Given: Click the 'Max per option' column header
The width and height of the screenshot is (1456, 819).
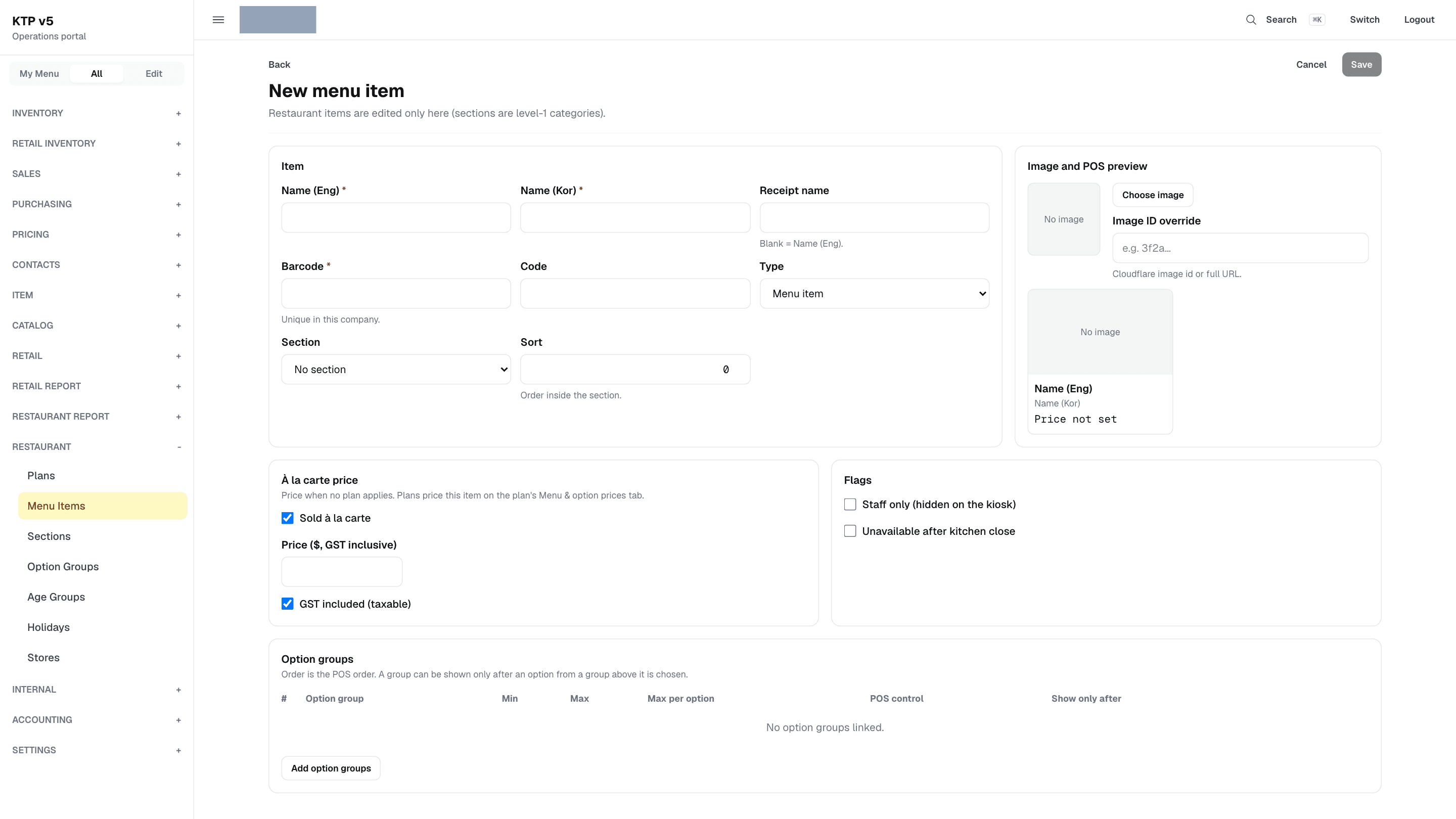Looking at the screenshot, I should [x=680, y=699].
